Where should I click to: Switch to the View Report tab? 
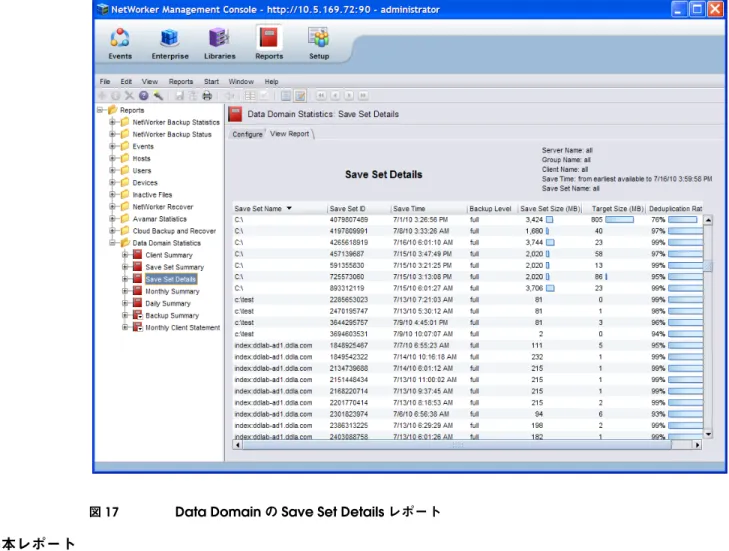(290, 134)
